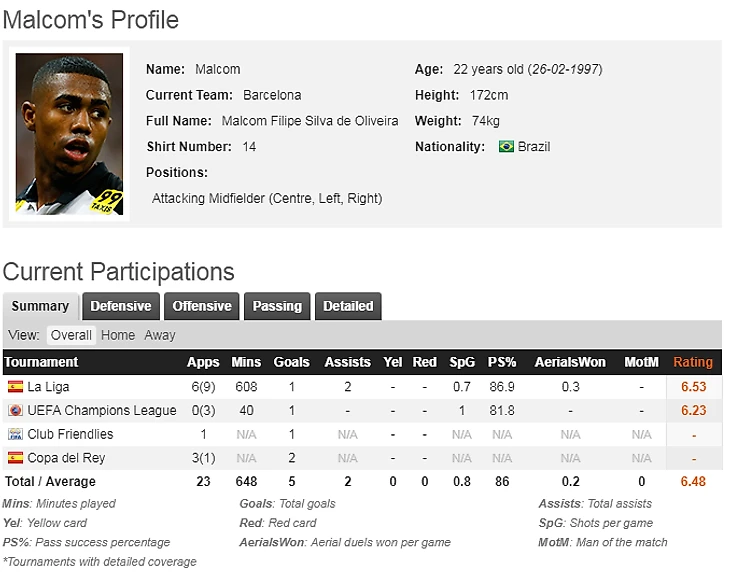The width and height of the screenshot is (730, 572).
Task: Select the Home view option
Action: [x=118, y=335]
